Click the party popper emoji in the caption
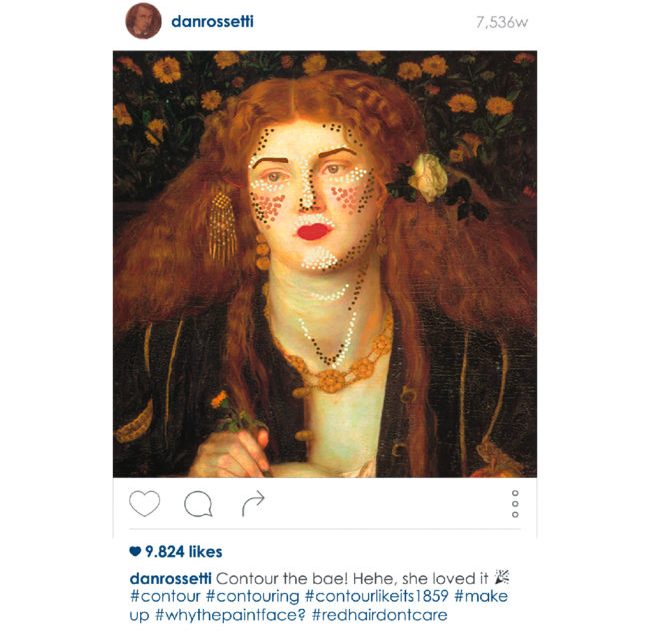The image size is (650, 632). pyautogui.click(x=502, y=577)
